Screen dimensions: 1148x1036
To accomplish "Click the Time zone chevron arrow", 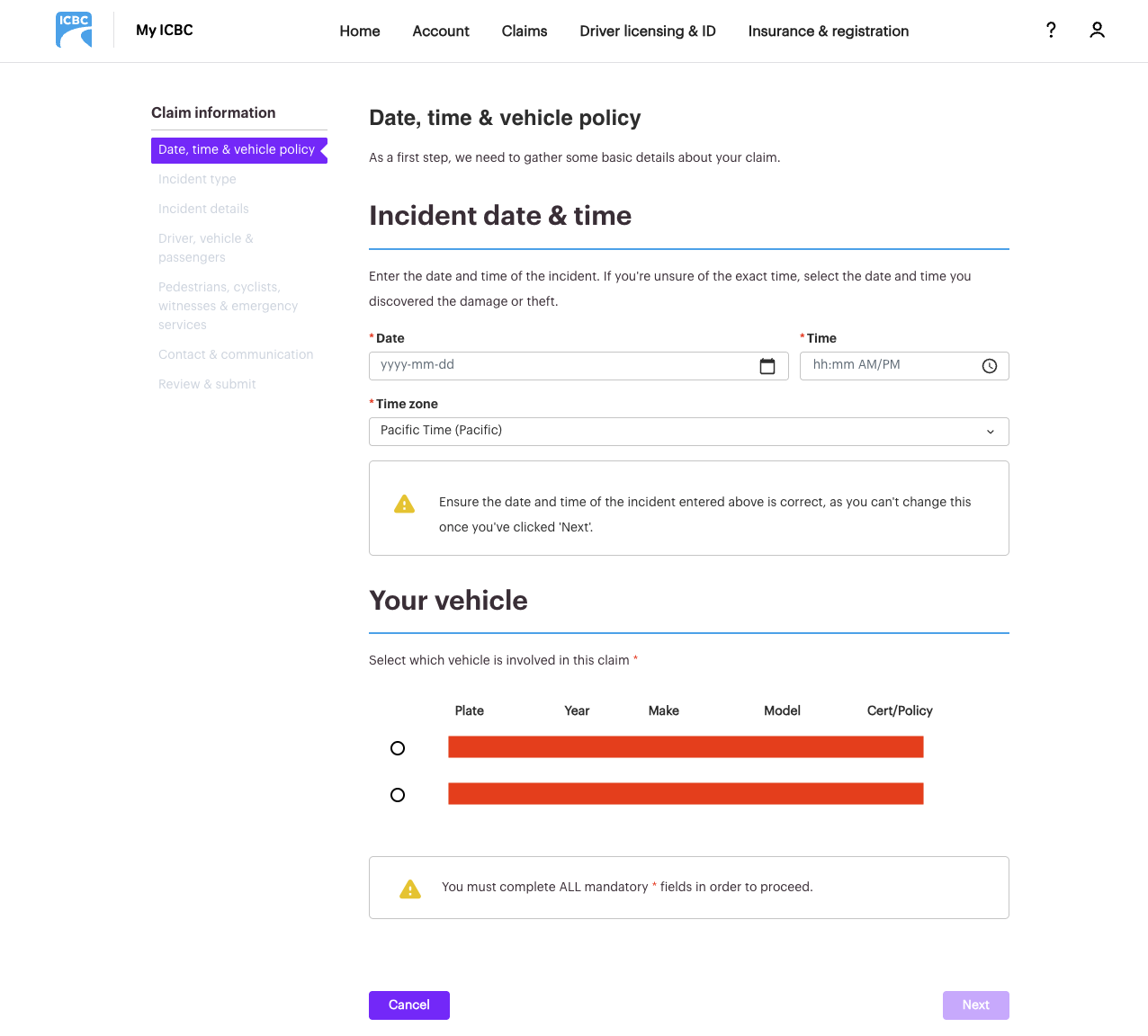I will pyautogui.click(x=991, y=432).
